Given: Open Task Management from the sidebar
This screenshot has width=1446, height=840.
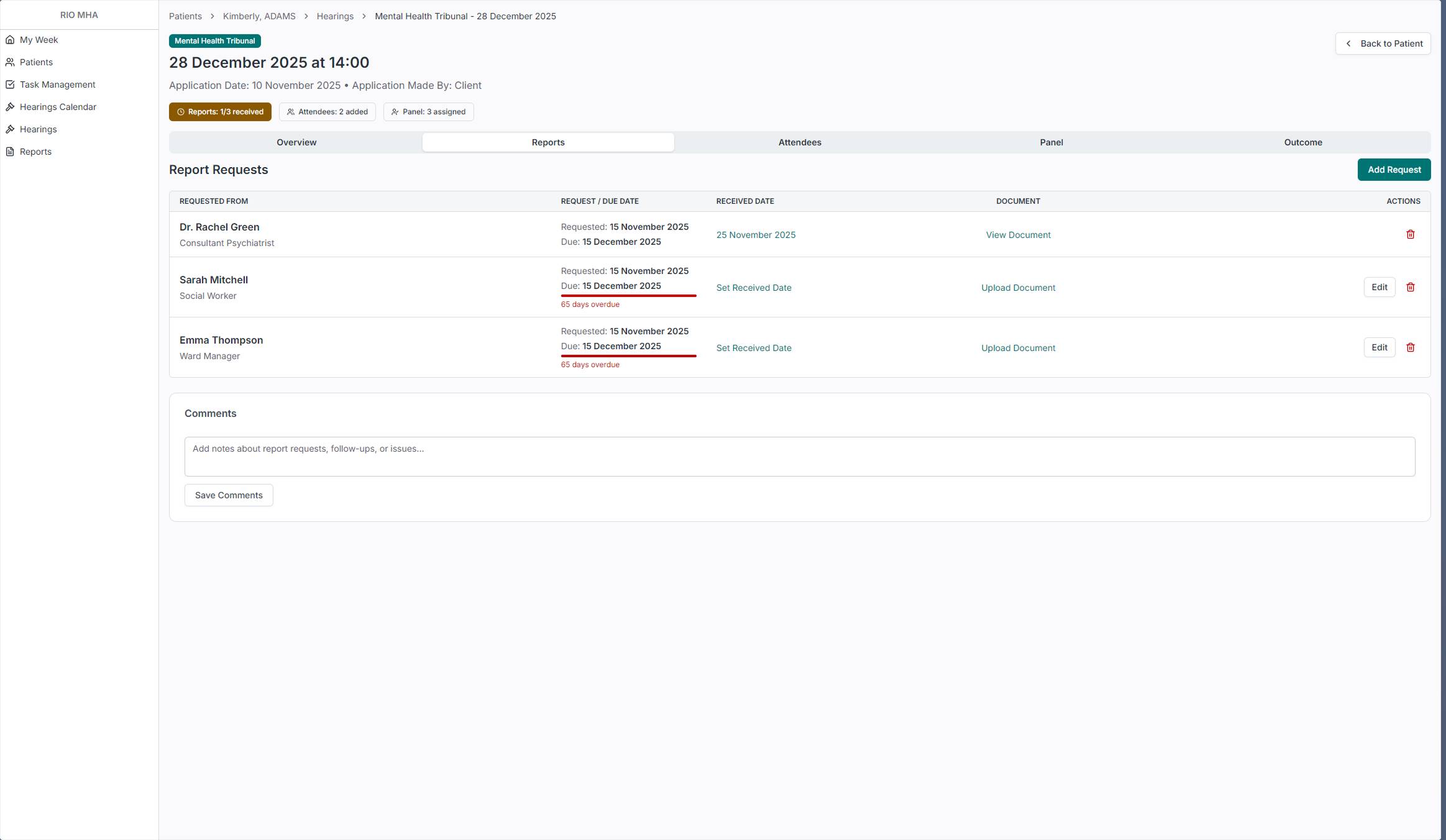Looking at the screenshot, I should tap(57, 84).
